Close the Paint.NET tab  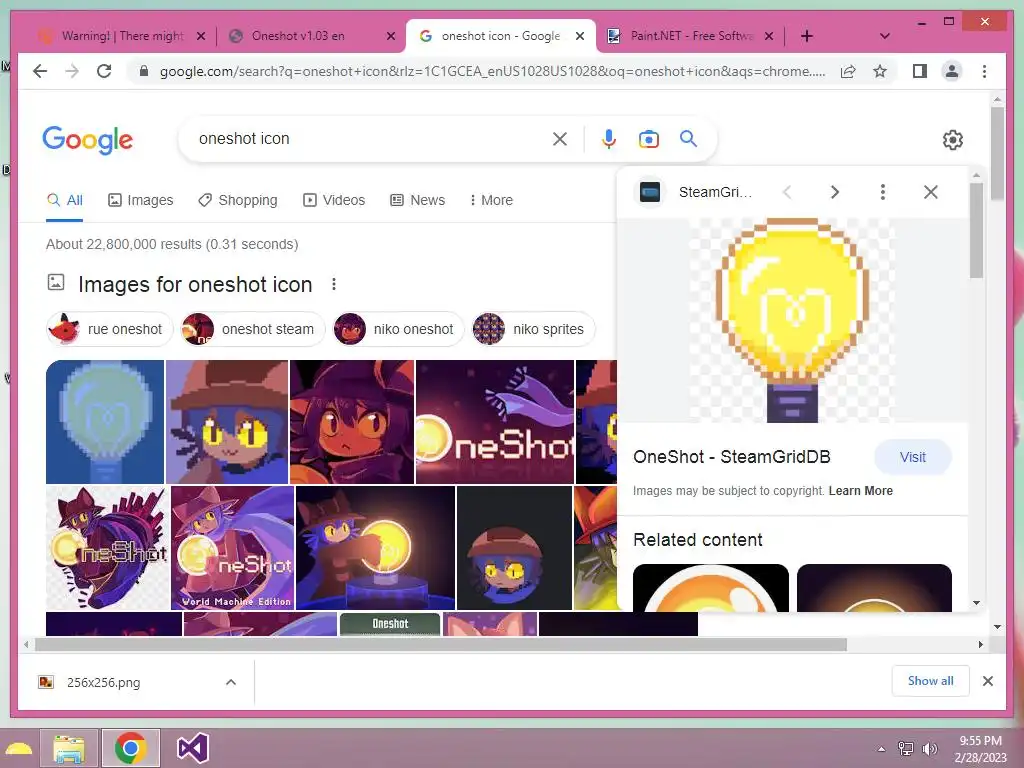click(769, 36)
